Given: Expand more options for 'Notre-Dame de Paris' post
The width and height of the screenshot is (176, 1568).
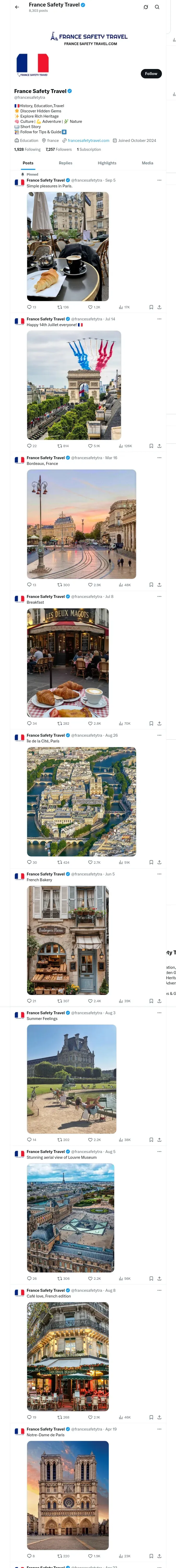Looking at the screenshot, I should coord(159,1429).
